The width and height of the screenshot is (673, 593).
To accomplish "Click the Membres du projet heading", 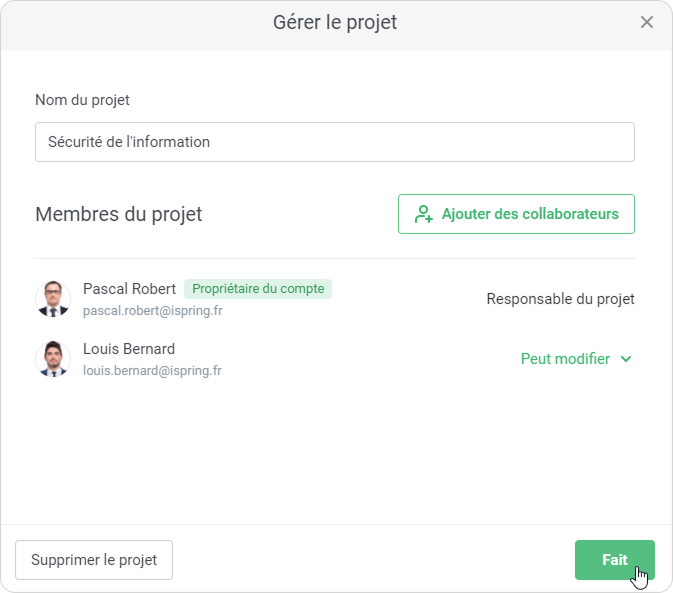I will tap(118, 214).
